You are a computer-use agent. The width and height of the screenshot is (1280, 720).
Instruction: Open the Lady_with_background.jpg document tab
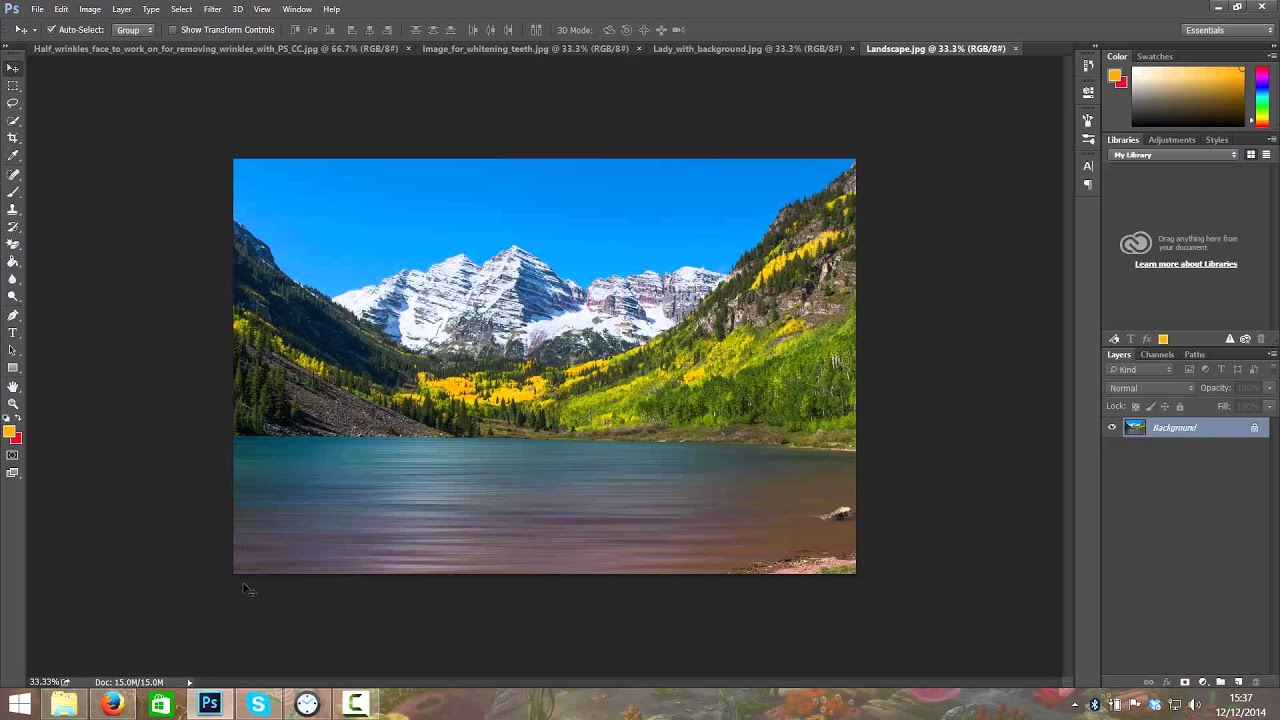(747, 49)
